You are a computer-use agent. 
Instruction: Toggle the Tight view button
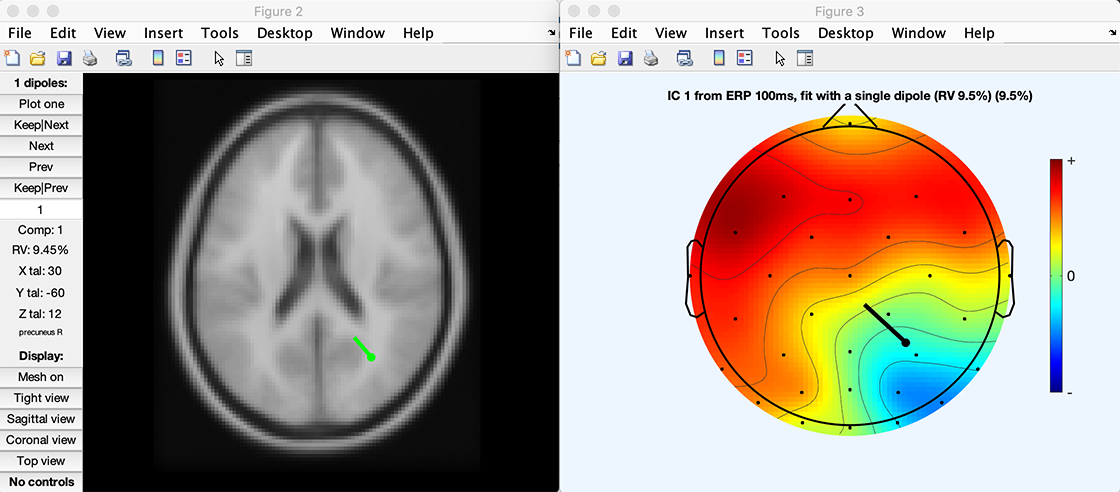tap(41, 398)
